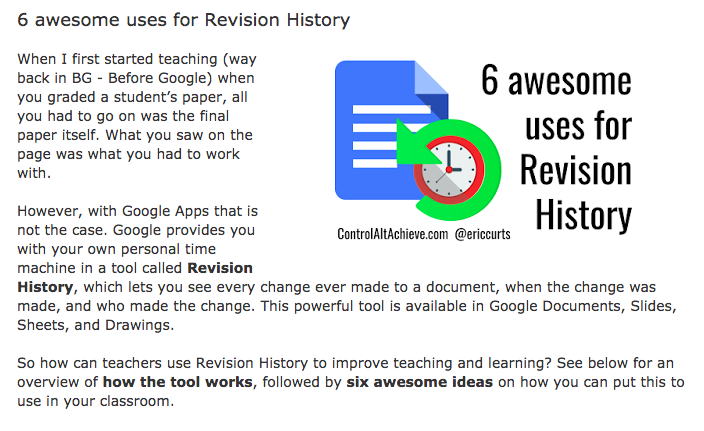Click the 'use in your classroom.' closing line

[95, 401]
